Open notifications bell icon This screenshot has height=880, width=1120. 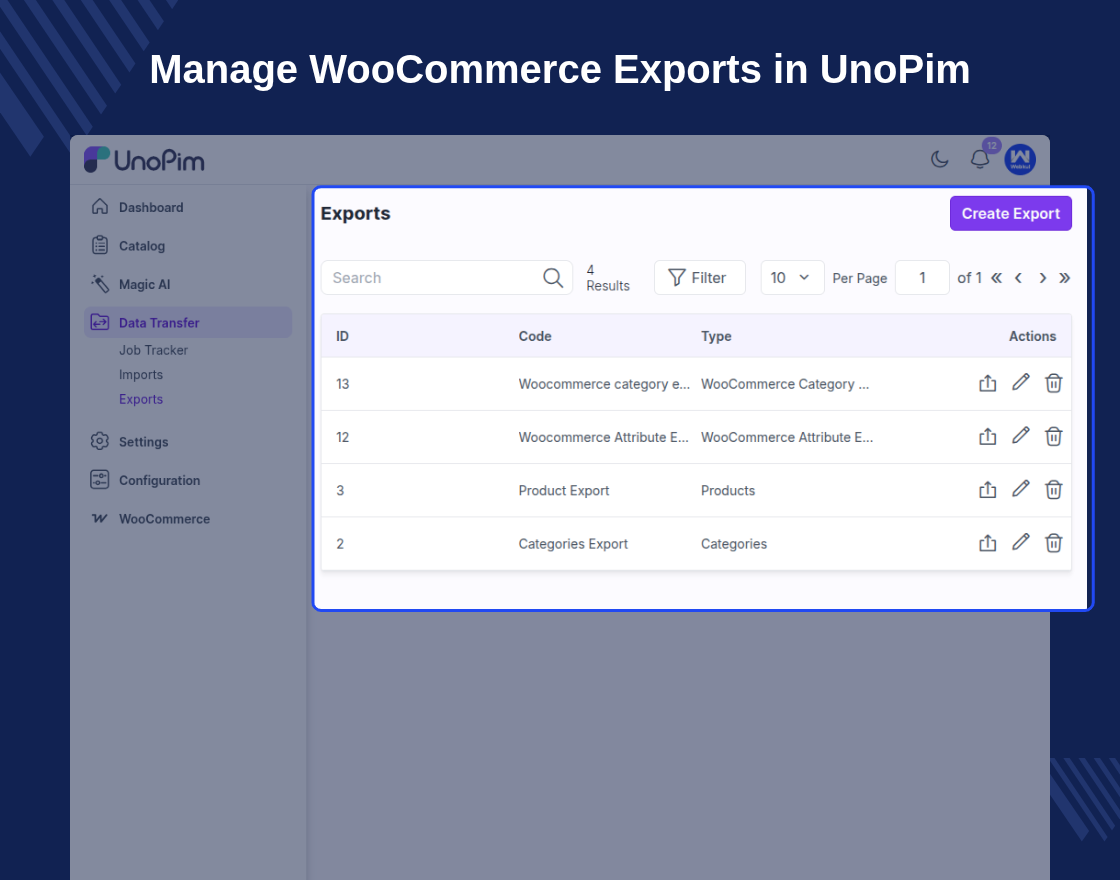tap(980, 159)
